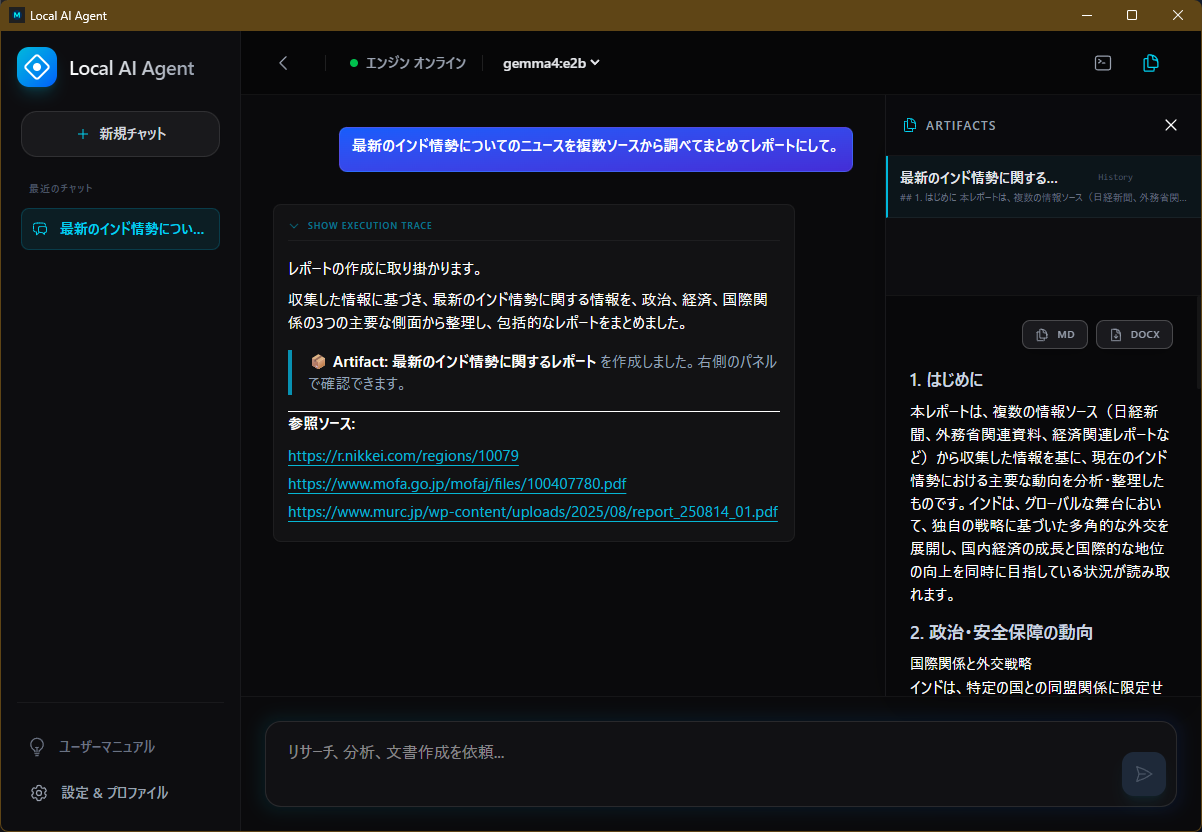Screen dimensions: 1202x832
Task: Click the back arrow in the header
Action: click(283, 63)
